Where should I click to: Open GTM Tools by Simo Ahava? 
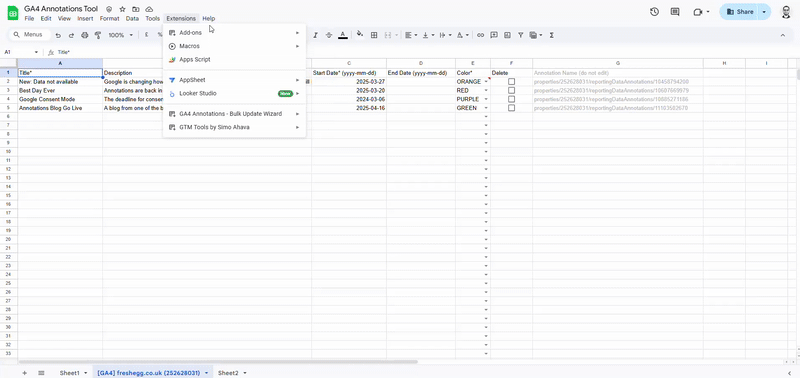(234, 127)
